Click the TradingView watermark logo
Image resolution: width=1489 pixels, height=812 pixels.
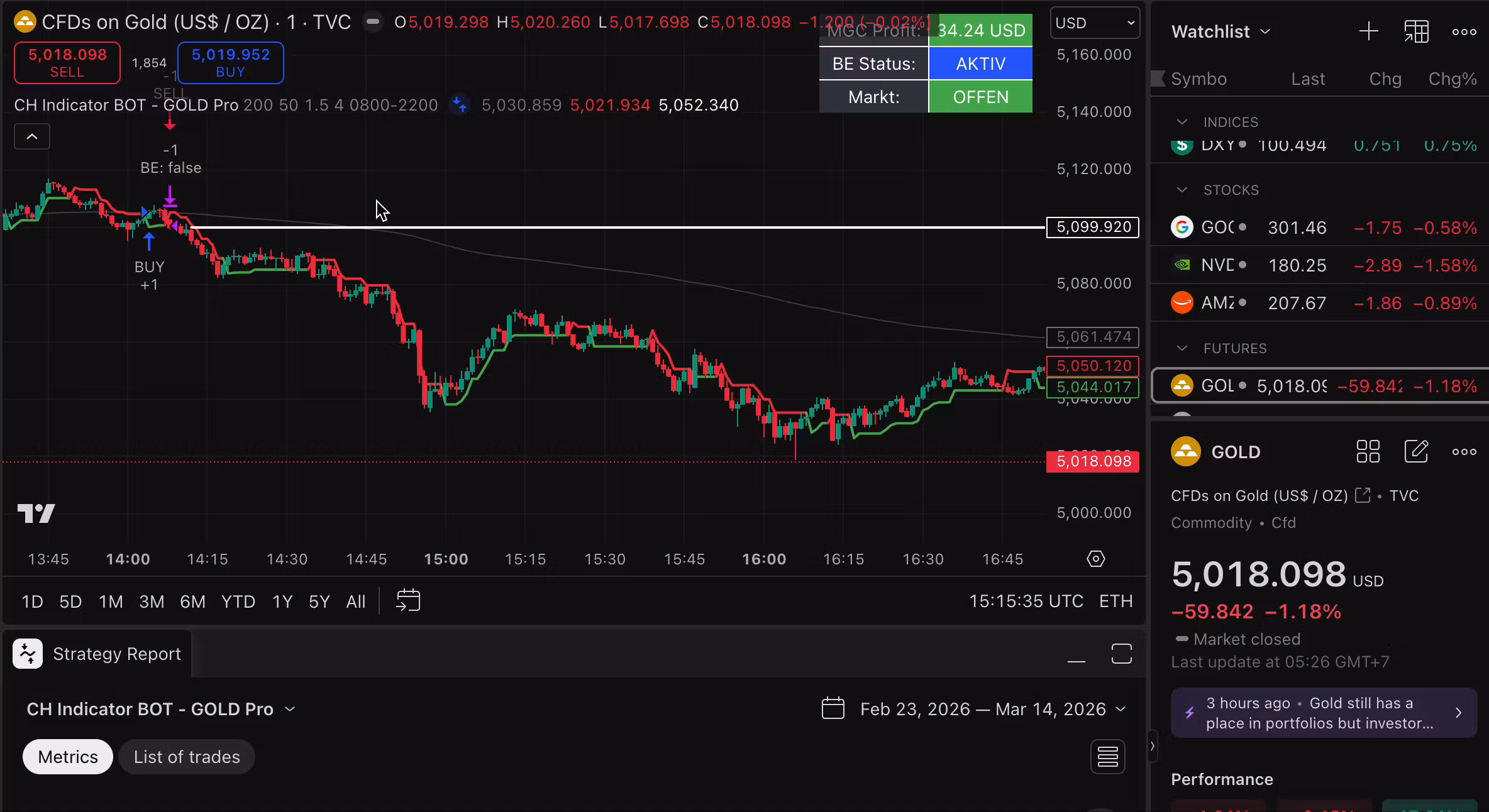pos(36,513)
